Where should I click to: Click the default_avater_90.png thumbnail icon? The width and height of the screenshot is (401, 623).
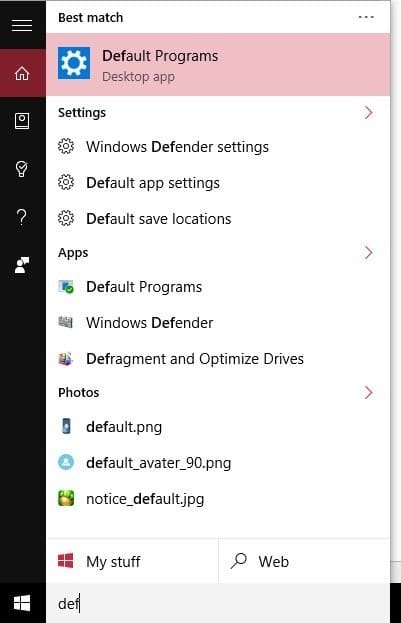coord(66,462)
